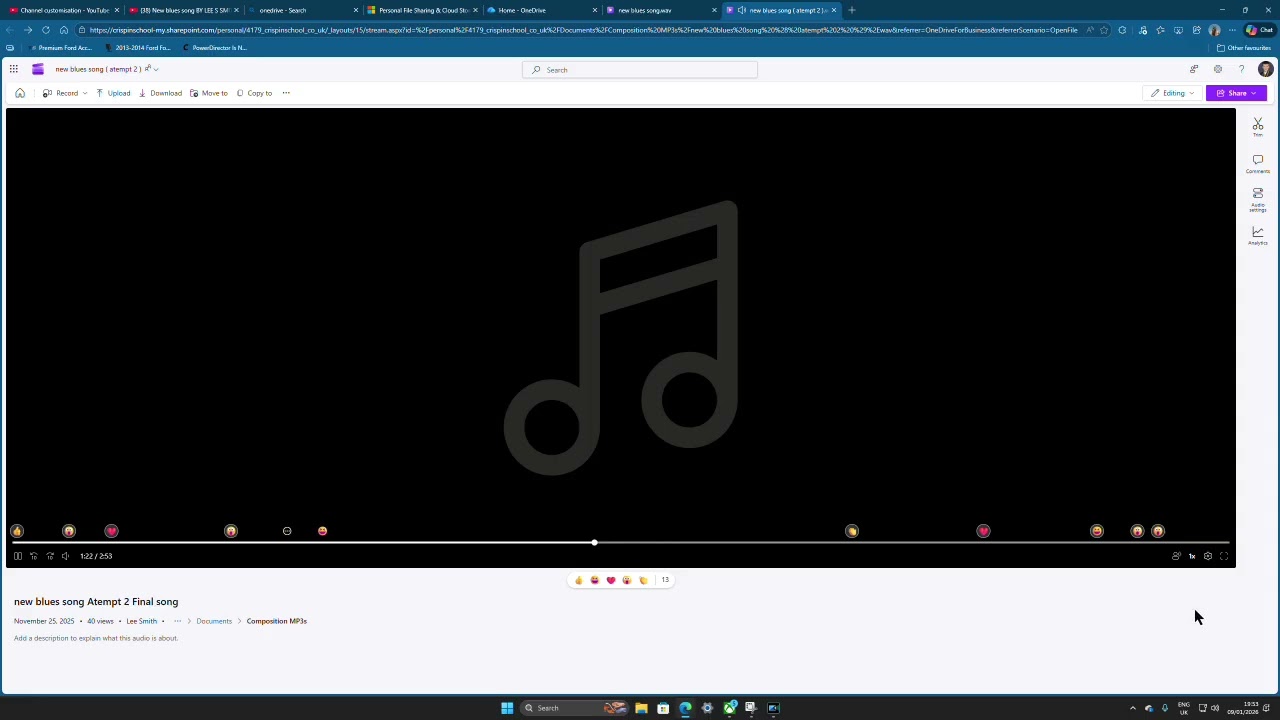Viewport: 1280px width, 720px height.
Task: Click the first thumbs-up timeline marker
Action: pyautogui.click(x=17, y=531)
